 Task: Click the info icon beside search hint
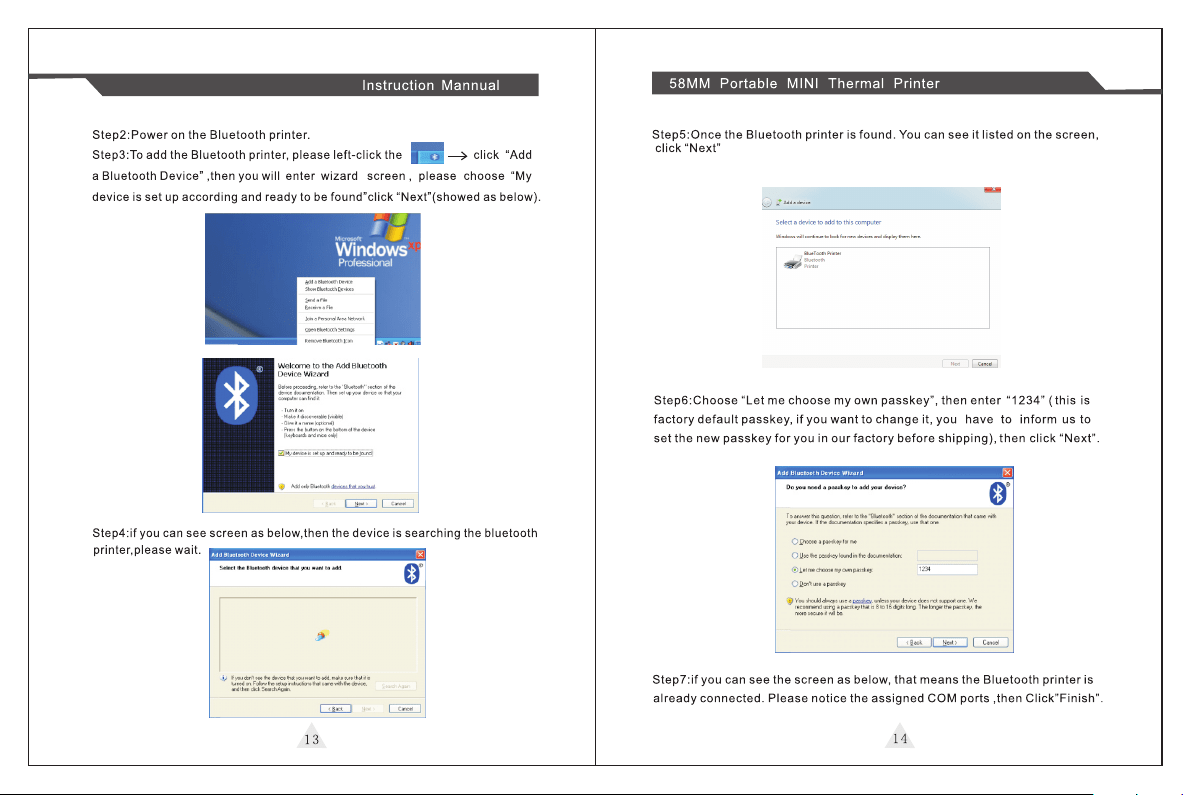tap(224, 677)
